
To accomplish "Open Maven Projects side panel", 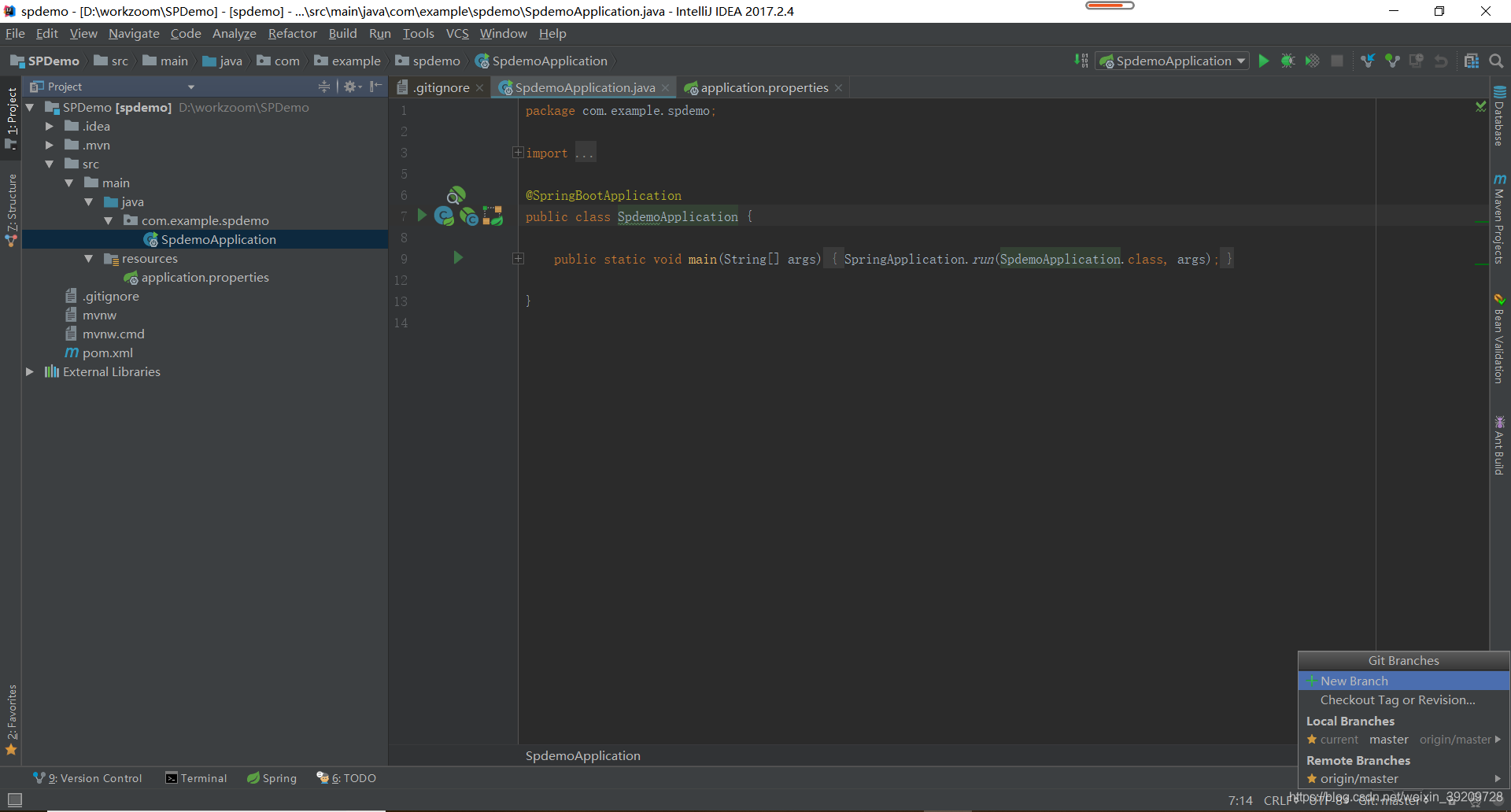I will point(1499,219).
